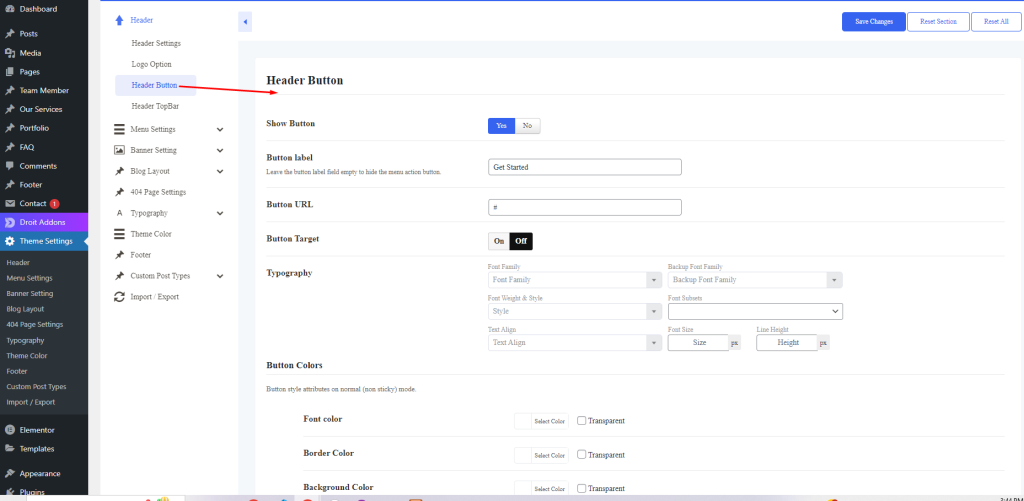1024x501 pixels.
Task: Set Show Button to No
Action: tap(527, 125)
